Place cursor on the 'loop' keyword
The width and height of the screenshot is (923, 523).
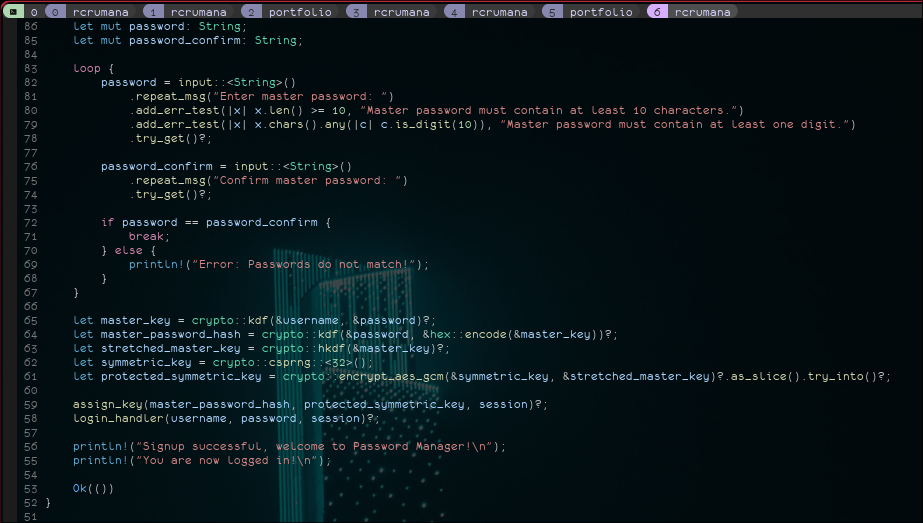click(87, 68)
